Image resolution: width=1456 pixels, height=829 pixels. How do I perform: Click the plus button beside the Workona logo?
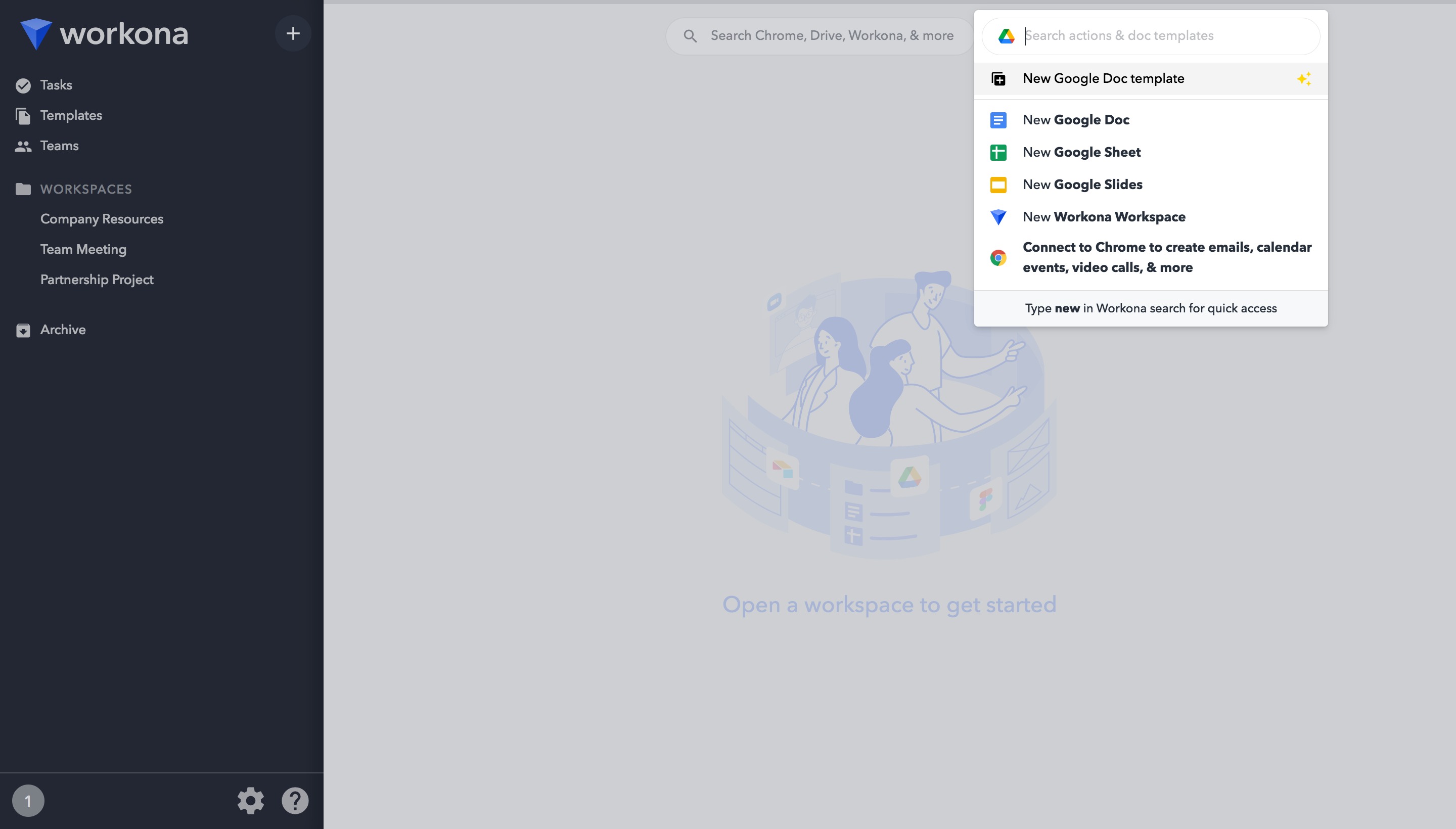(x=293, y=33)
